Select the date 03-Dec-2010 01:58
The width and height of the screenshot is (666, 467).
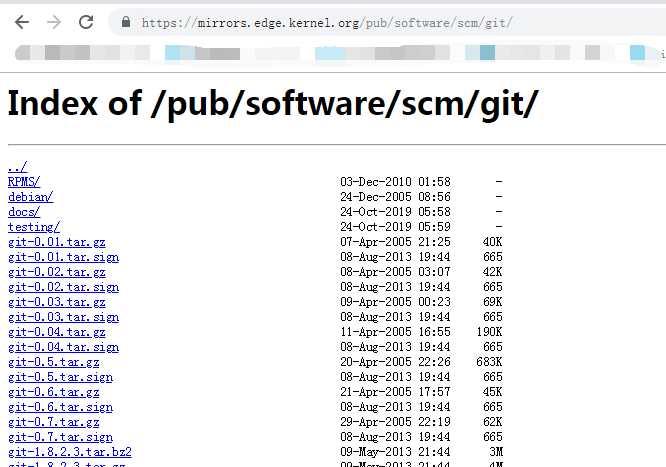pyautogui.click(x=395, y=182)
